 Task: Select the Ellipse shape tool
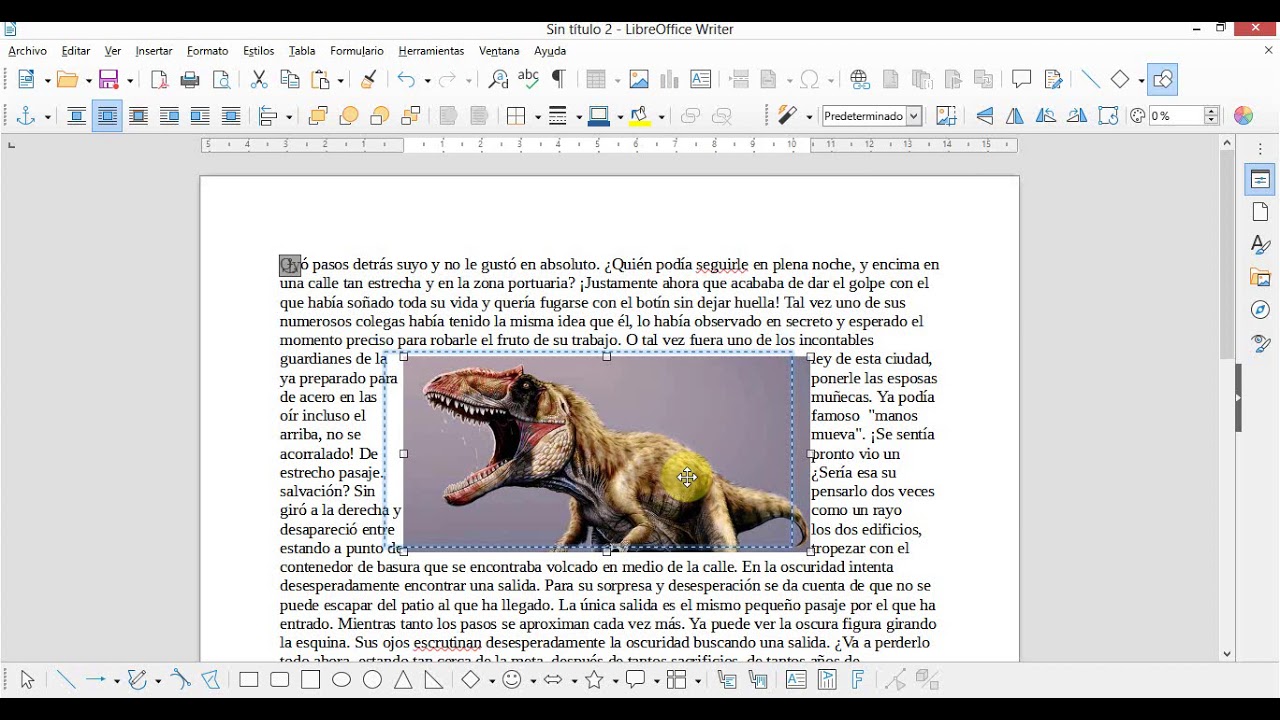[341, 680]
